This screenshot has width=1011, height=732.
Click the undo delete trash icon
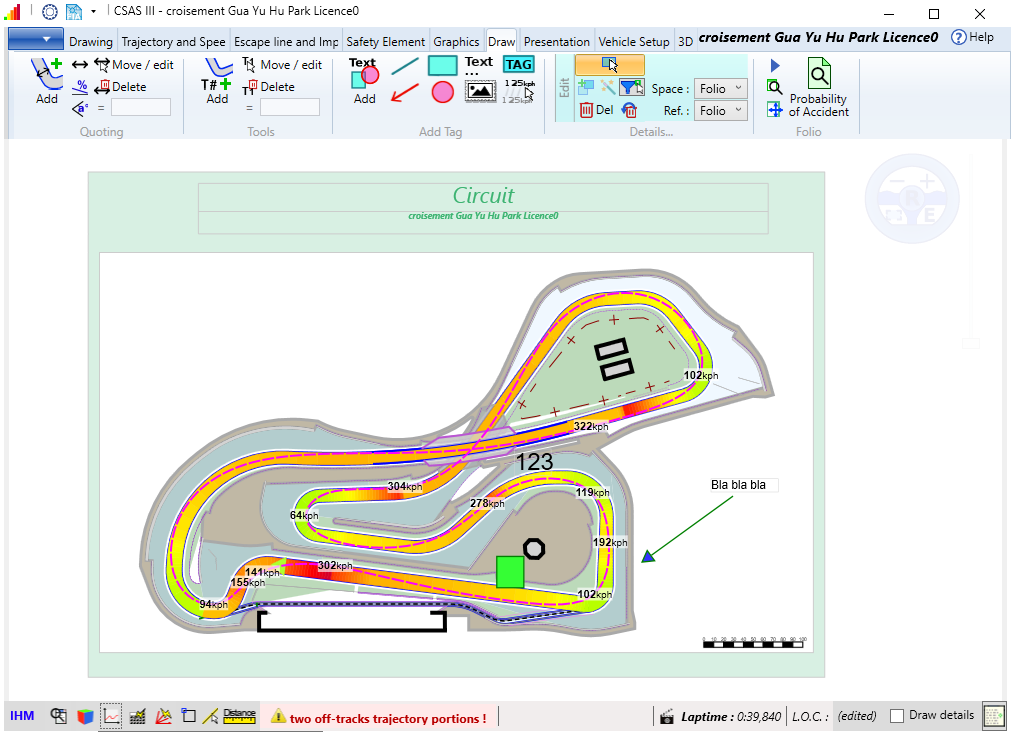[x=629, y=110]
